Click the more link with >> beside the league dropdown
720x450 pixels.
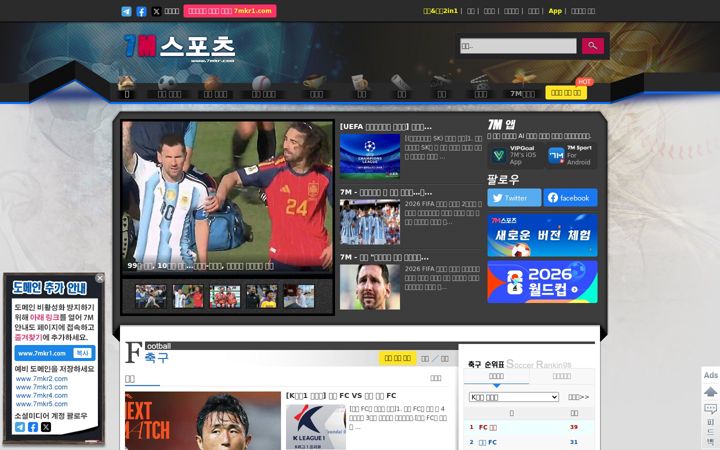[579, 397]
